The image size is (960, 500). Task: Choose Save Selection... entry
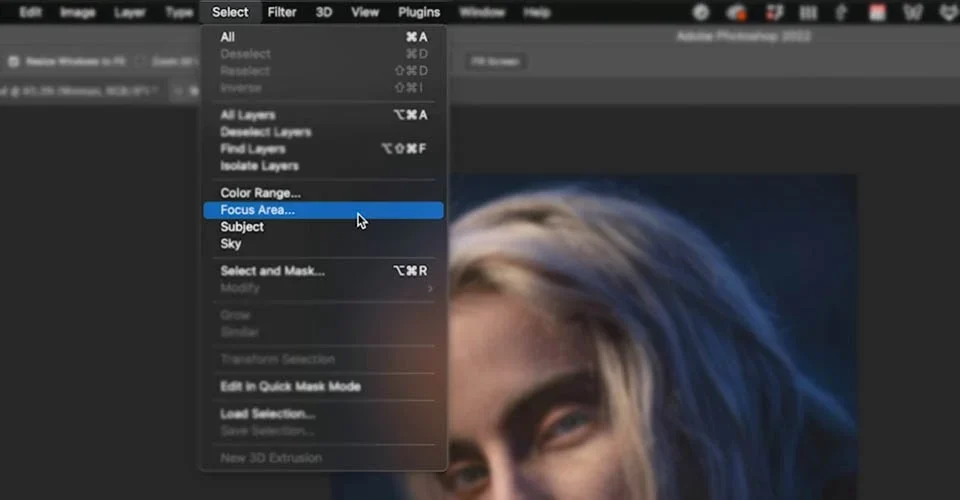(x=323, y=431)
